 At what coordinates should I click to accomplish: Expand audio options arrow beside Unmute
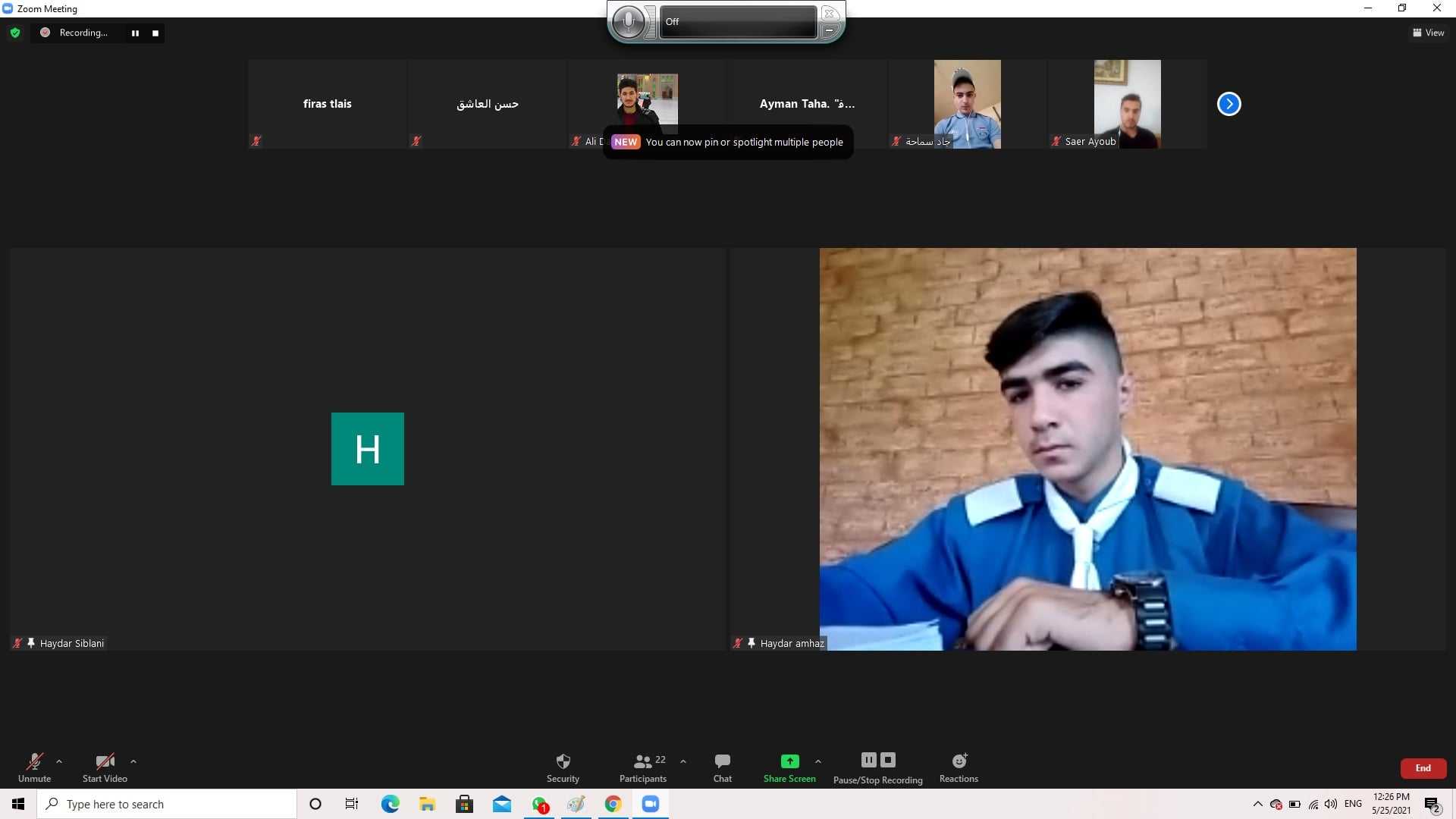59,761
